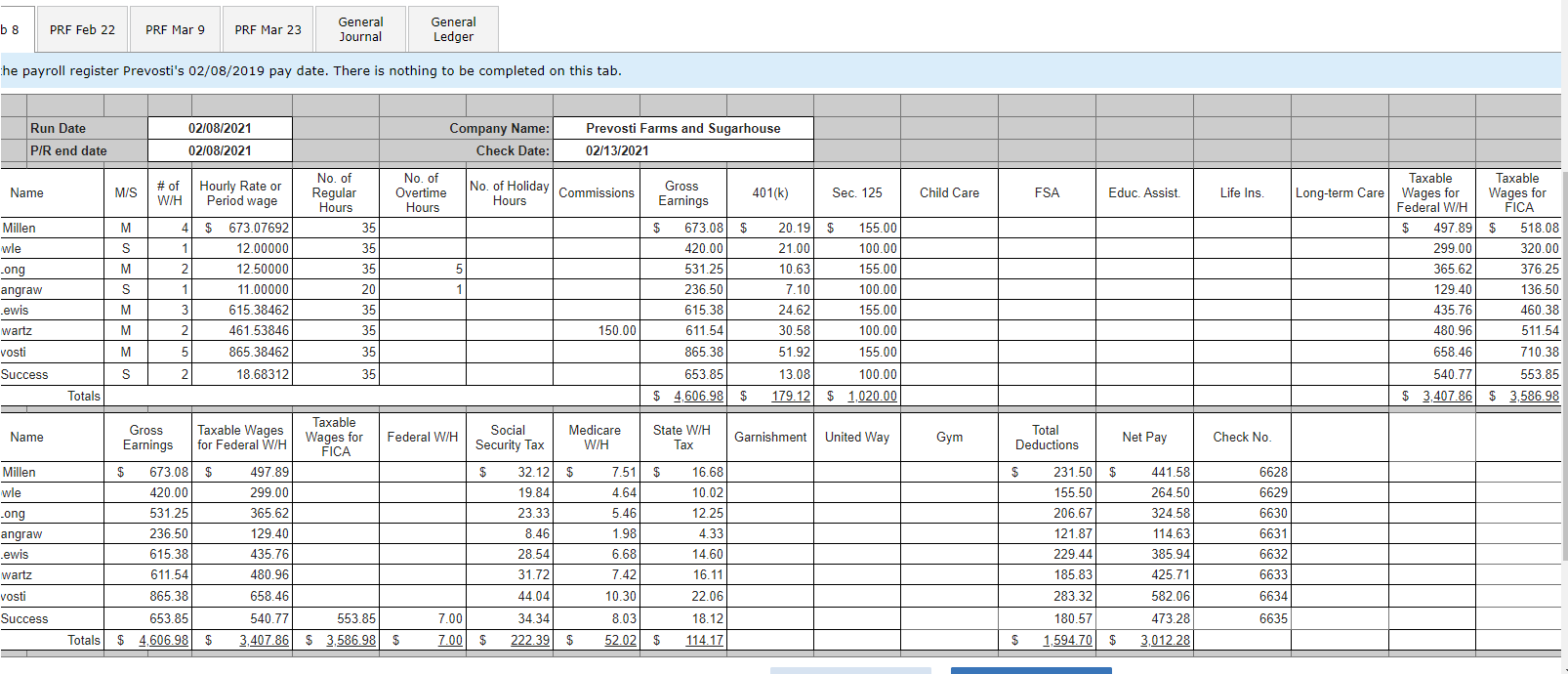
Task: Select the Educ. Assist. column header
Action: tap(1144, 192)
